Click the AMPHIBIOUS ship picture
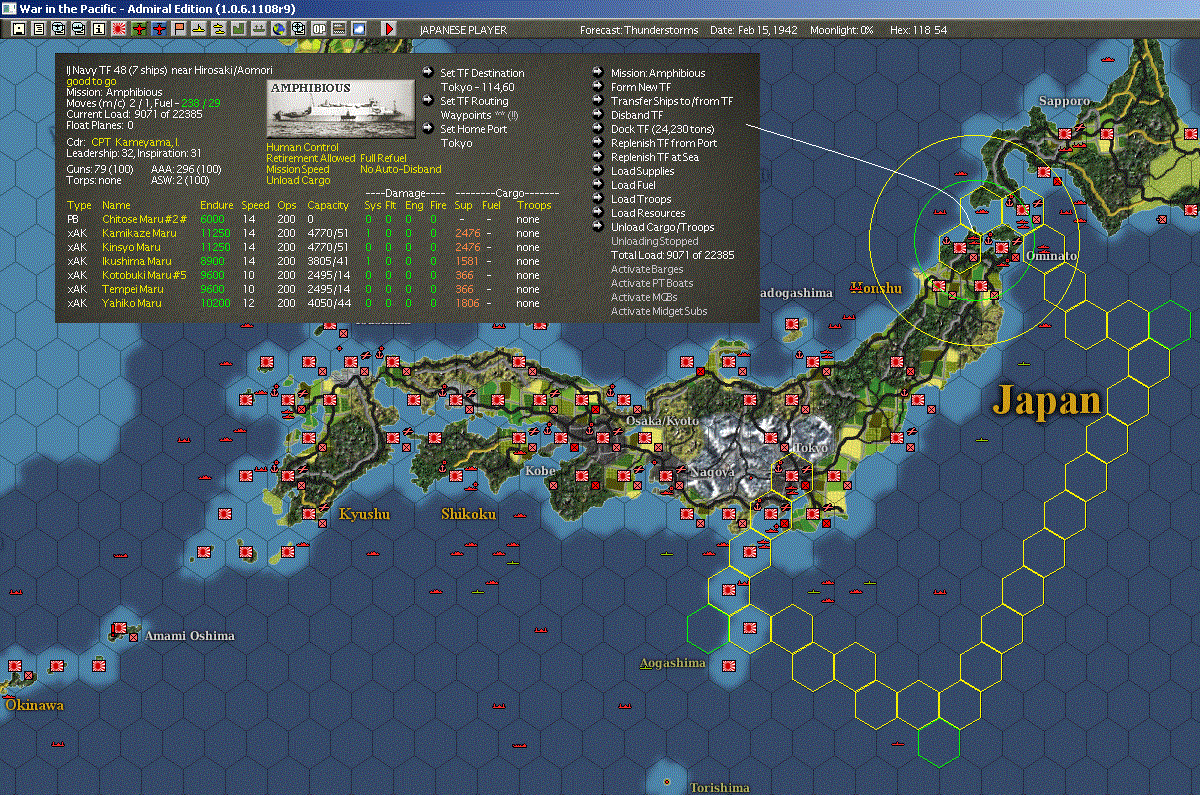This screenshot has height=795, width=1200. 340,109
